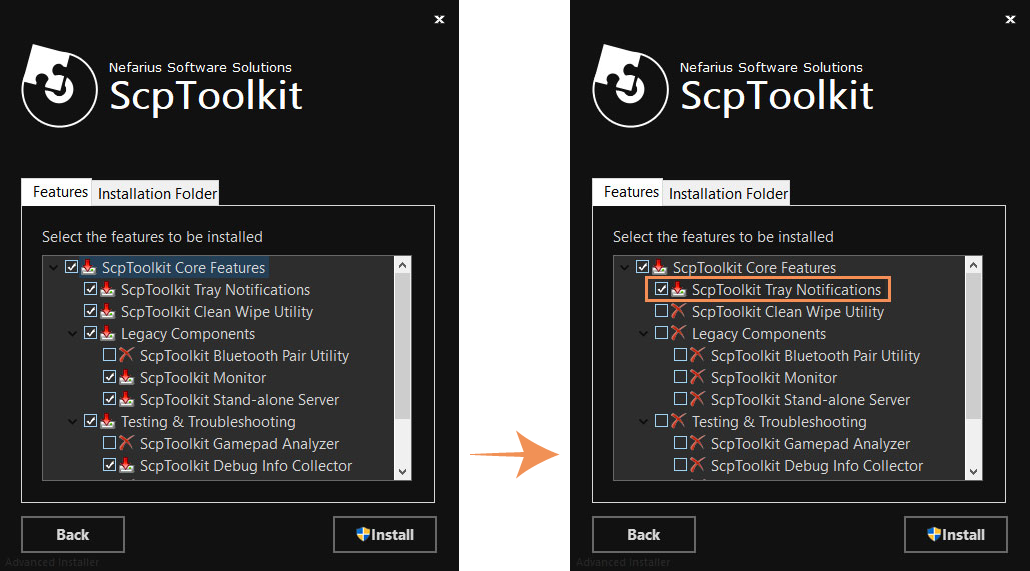This screenshot has width=1030, height=571.
Task: Uncheck the ticked Debug Info Collector checkbox
Action: coord(110,466)
